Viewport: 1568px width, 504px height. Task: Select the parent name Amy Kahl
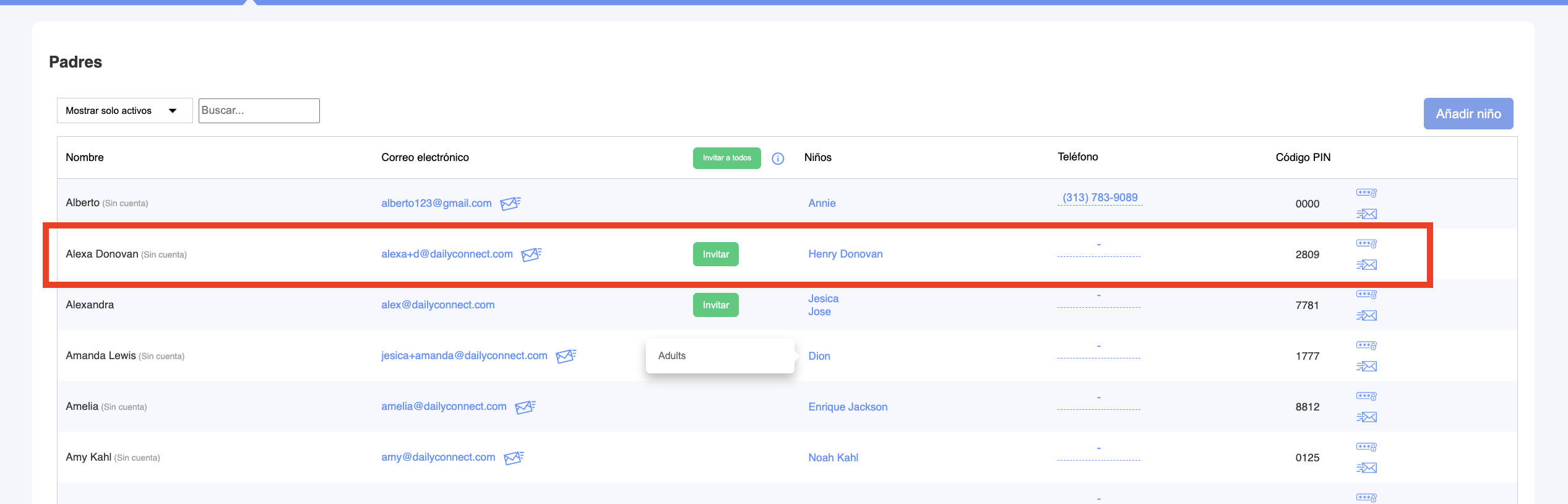88,457
